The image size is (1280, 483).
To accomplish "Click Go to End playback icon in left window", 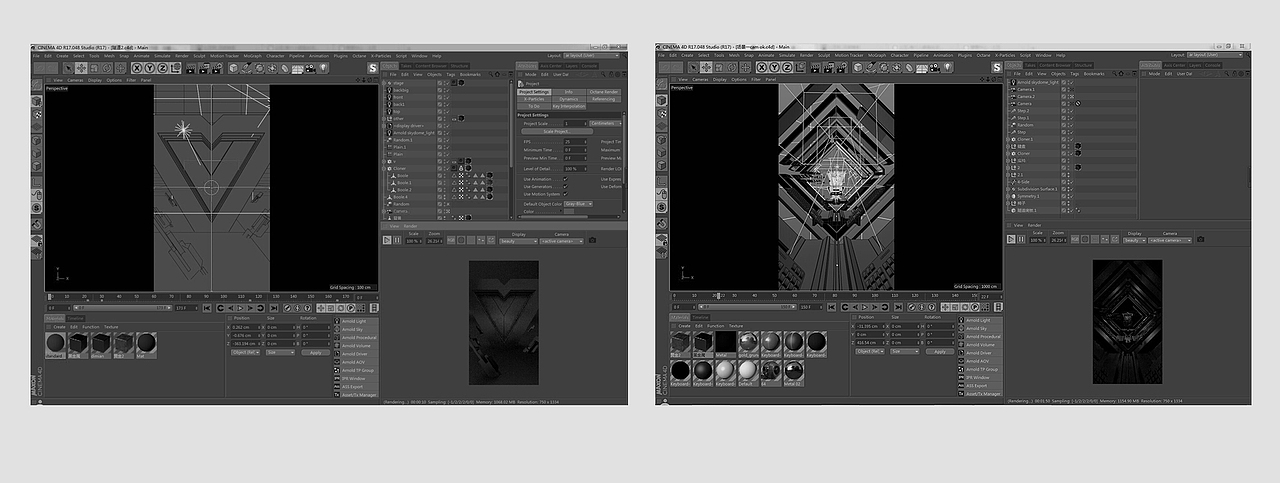I will tap(274, 308).
